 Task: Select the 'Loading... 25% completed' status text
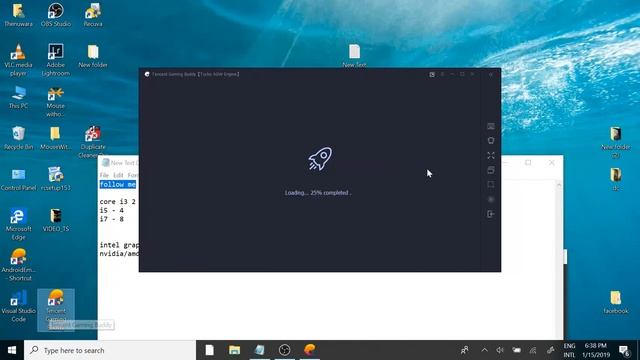(x=318, y=193)
